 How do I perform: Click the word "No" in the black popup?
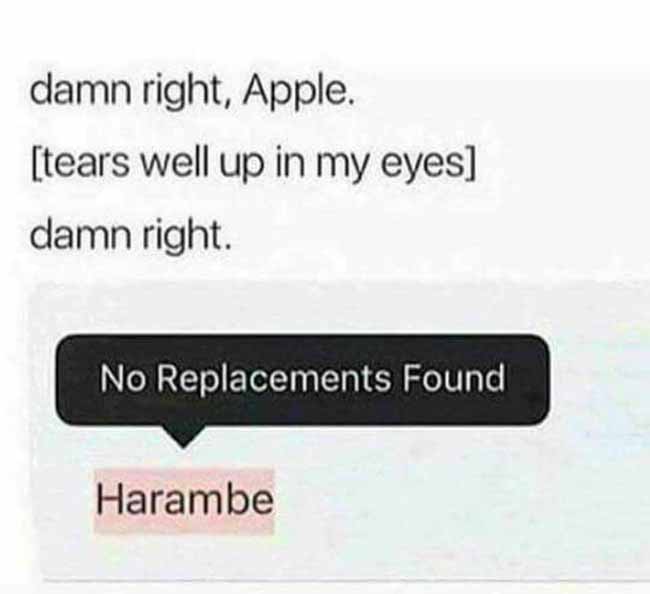point(123,378)
